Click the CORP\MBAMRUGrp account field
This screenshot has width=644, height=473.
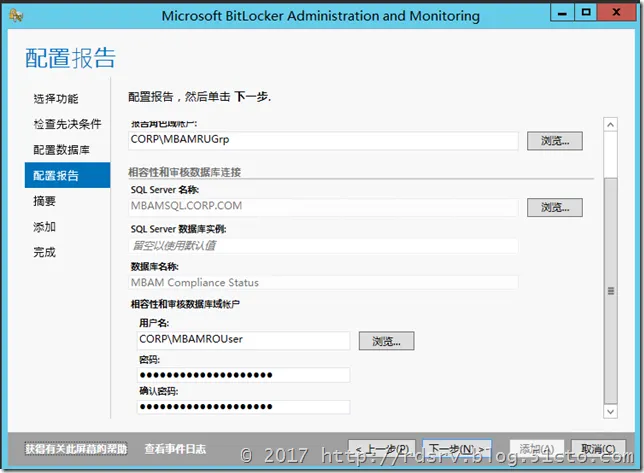tap(323, 140)
